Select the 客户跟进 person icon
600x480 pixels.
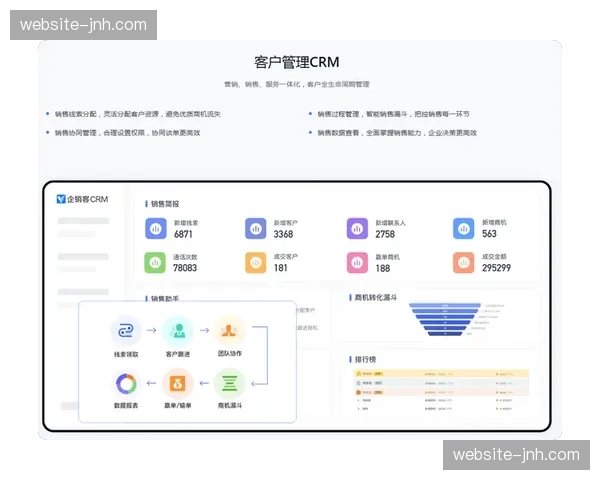pyautogui.click(x=178, y=330)
